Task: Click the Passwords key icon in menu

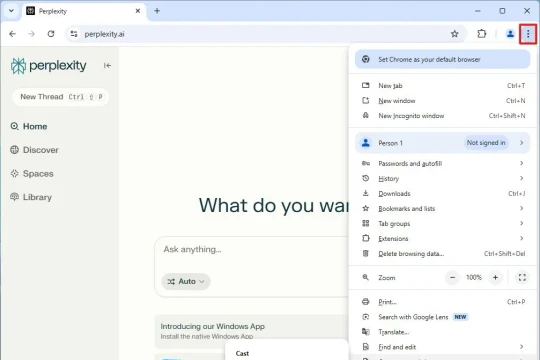Action: 366,163
